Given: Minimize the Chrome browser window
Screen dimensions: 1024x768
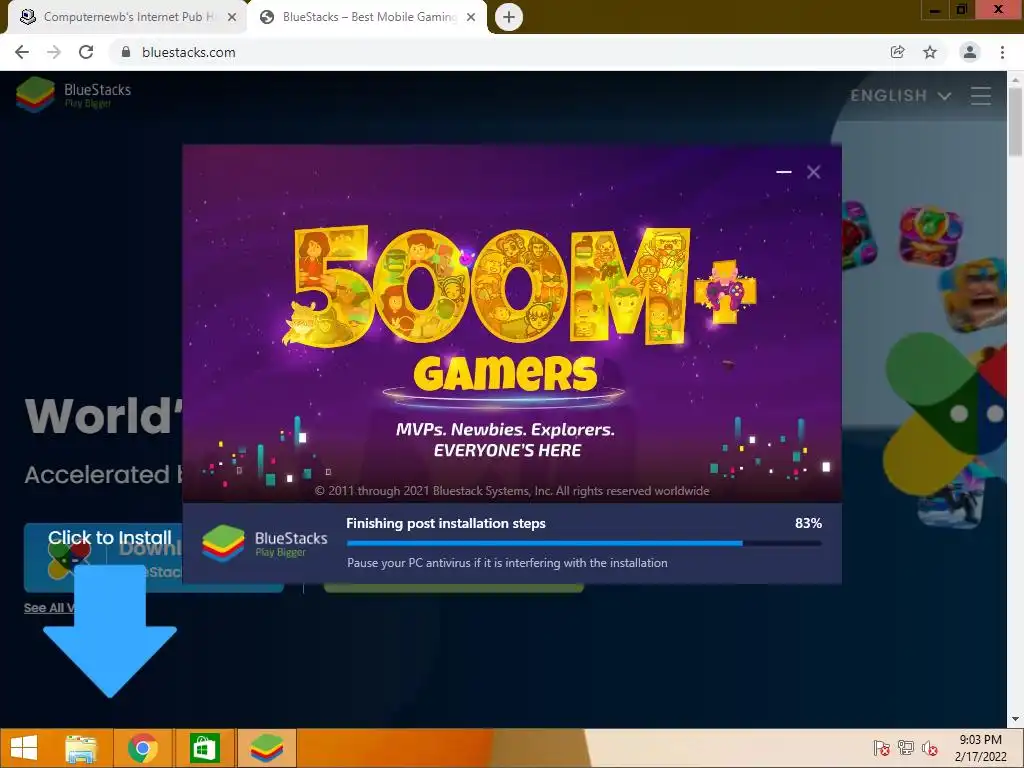Looking at the screenshot, I should click(x=935, y=10).
